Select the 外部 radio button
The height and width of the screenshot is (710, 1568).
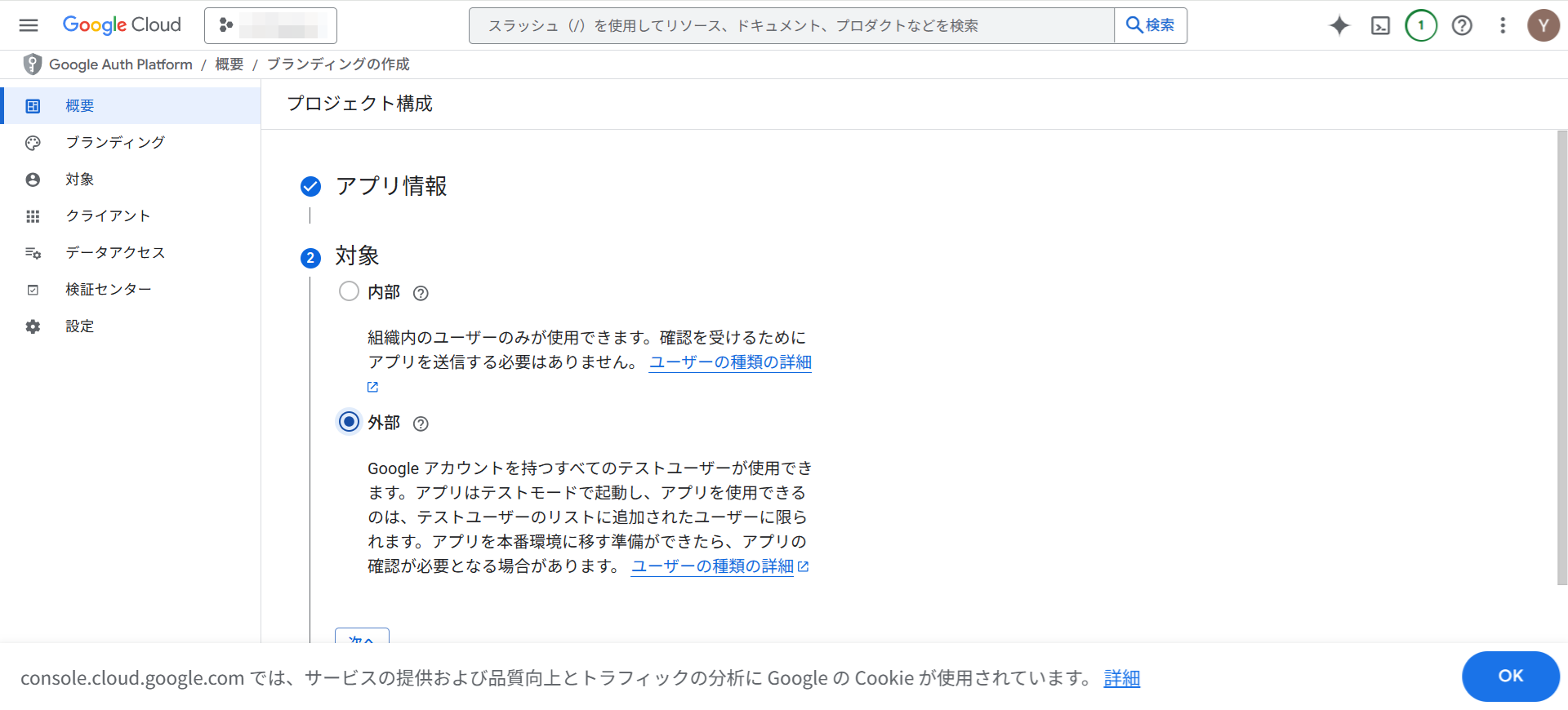pos(349,422)
